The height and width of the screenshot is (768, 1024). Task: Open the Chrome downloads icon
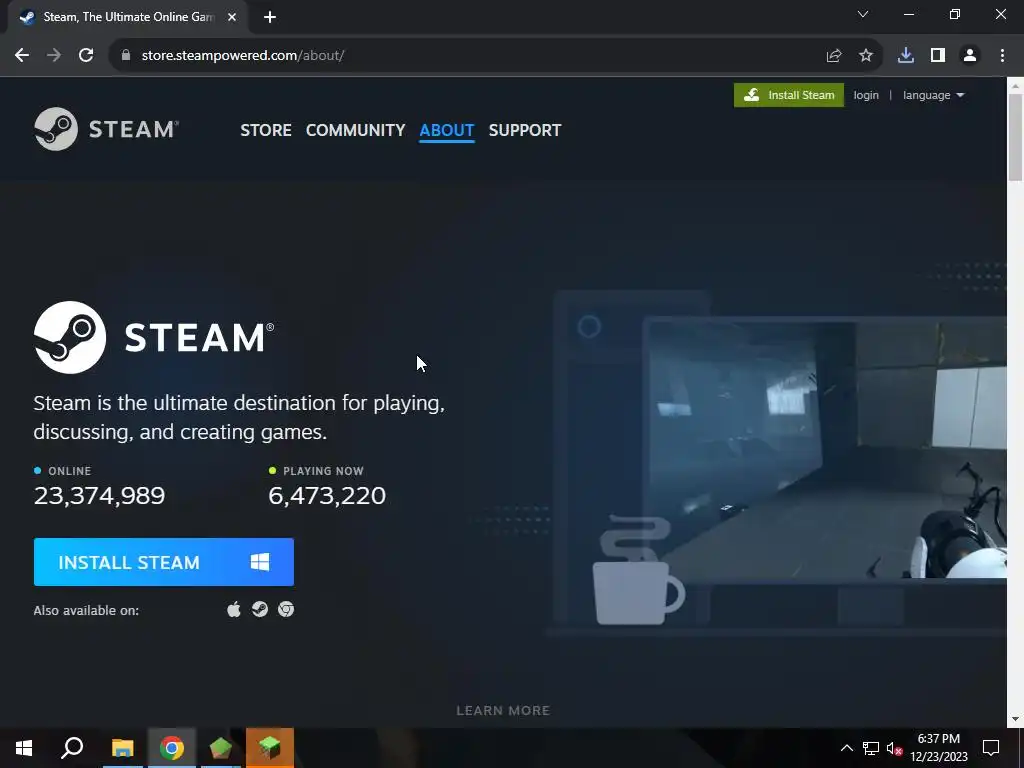coord(906,56)
